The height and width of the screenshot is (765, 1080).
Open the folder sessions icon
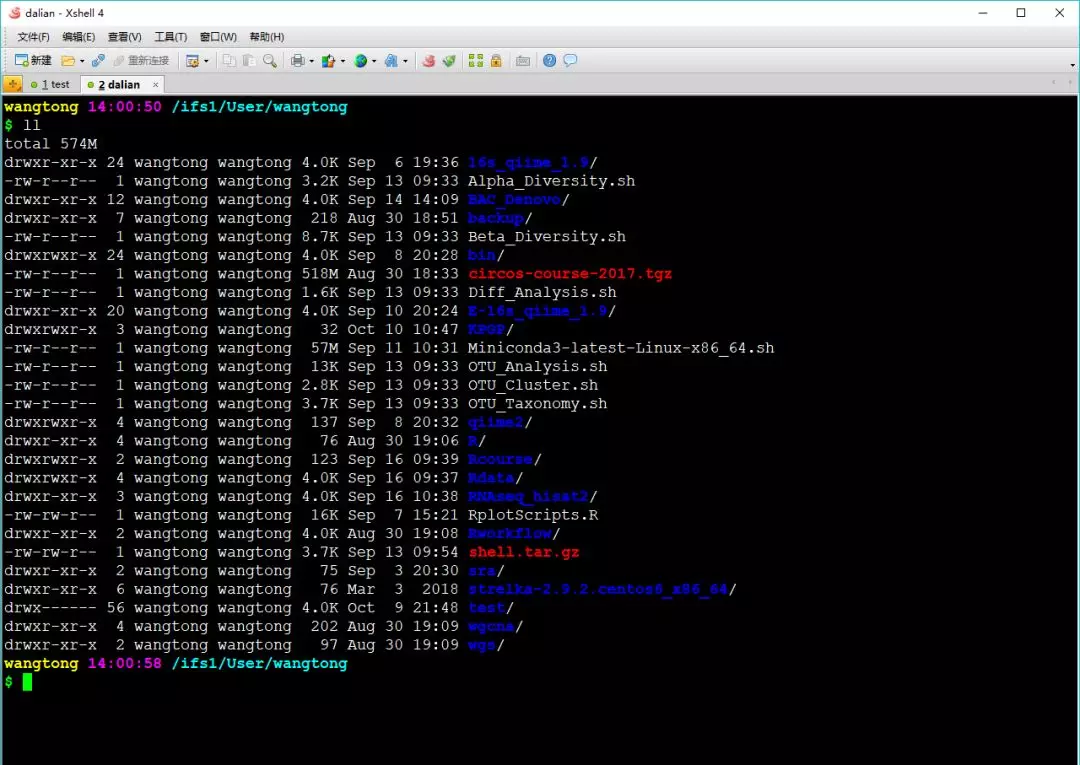[x=68, y=61]
